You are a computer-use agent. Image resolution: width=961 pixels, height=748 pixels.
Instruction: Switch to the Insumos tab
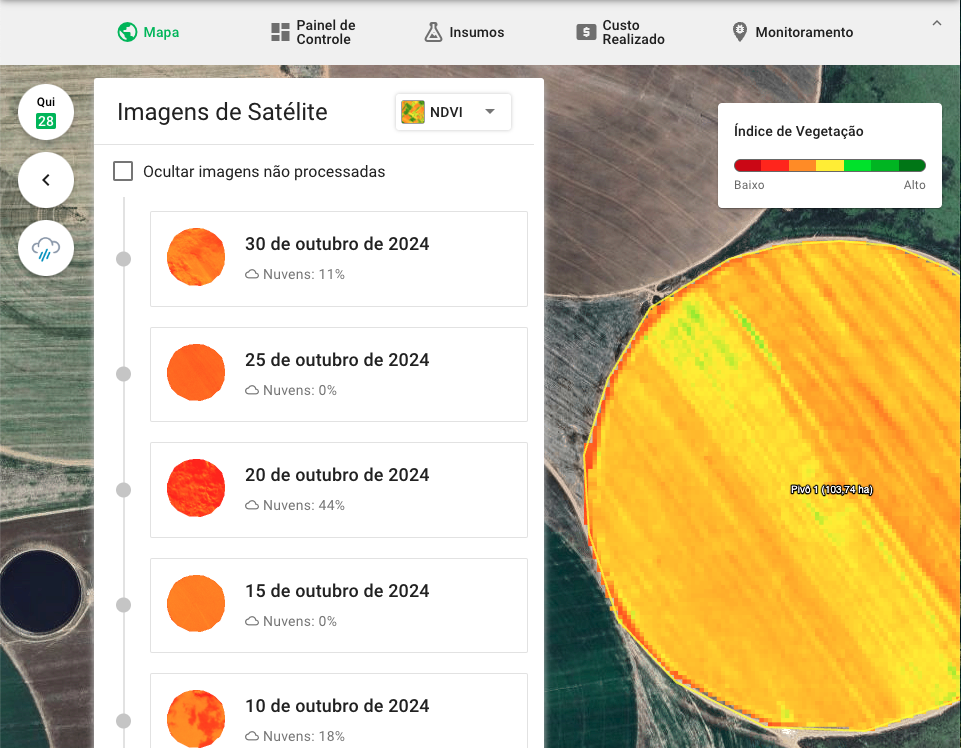(476, 32)
